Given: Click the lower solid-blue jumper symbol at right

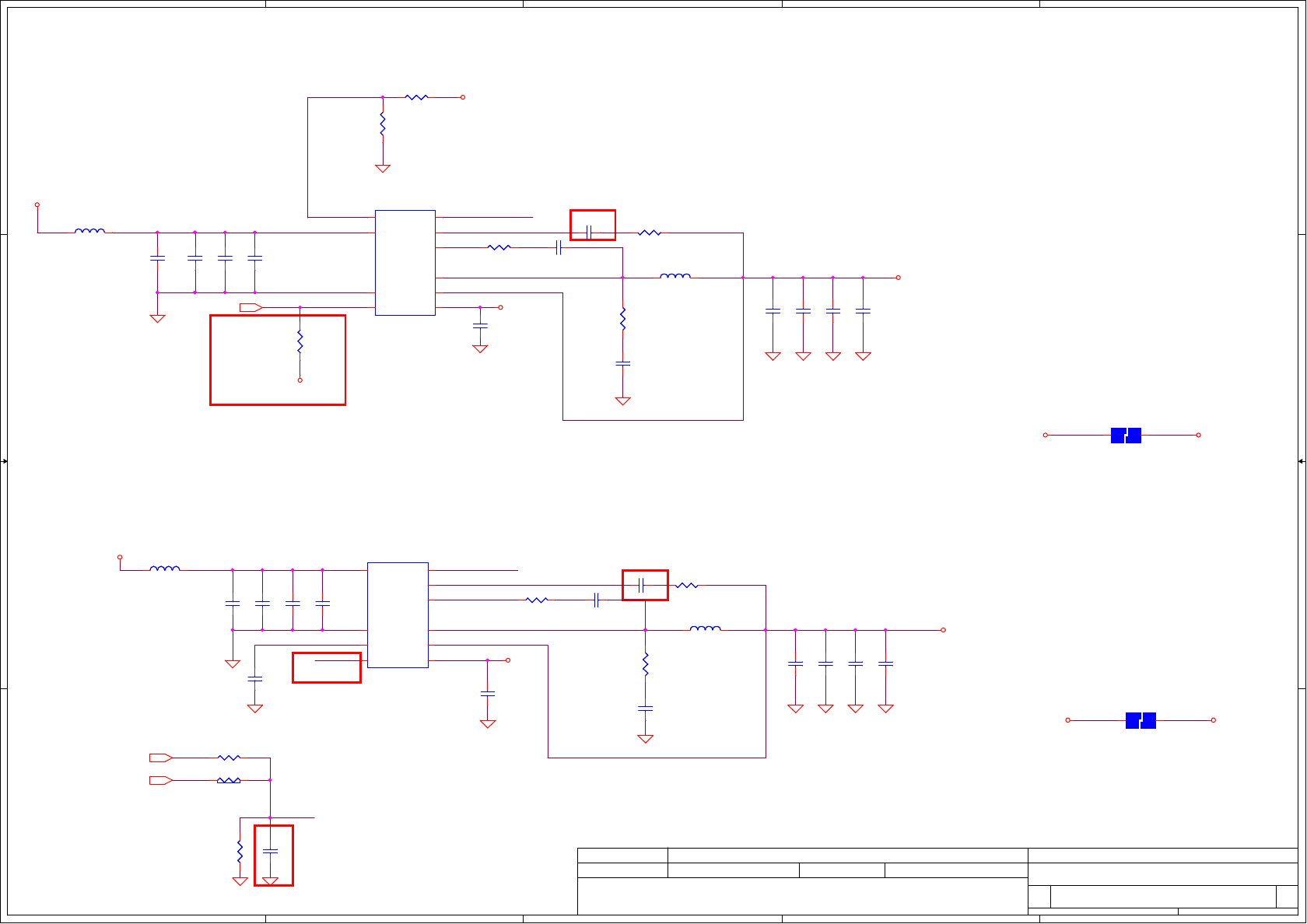Looking at the screenshot, I should tap(1141, 720).
